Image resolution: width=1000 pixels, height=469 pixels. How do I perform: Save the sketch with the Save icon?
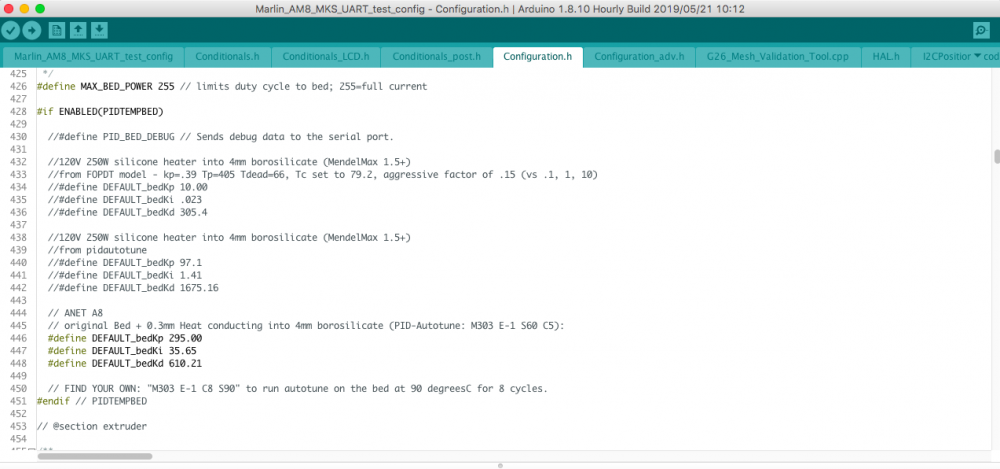[99, 30]
